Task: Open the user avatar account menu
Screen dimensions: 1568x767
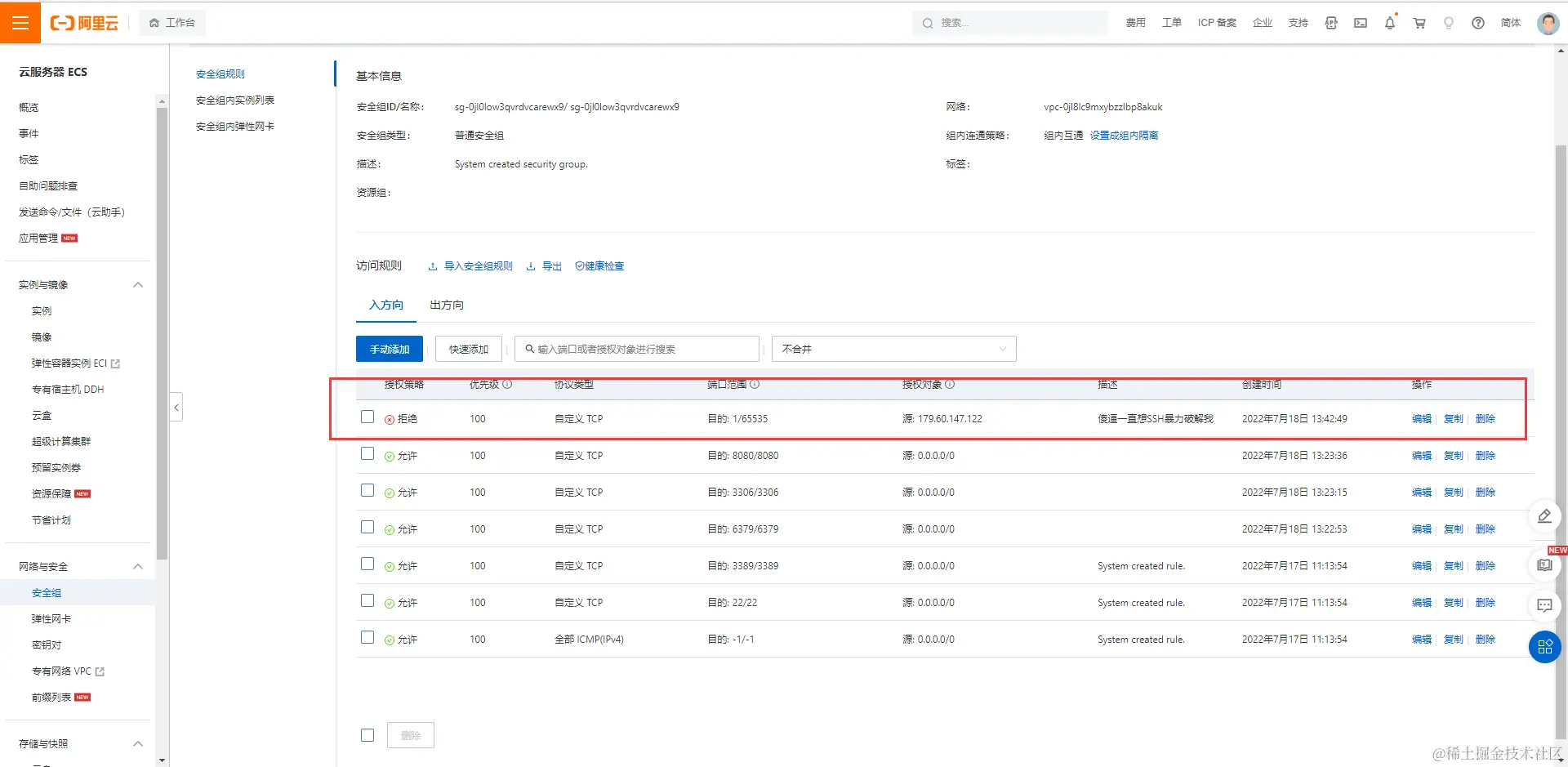Action: (1548, 23)
